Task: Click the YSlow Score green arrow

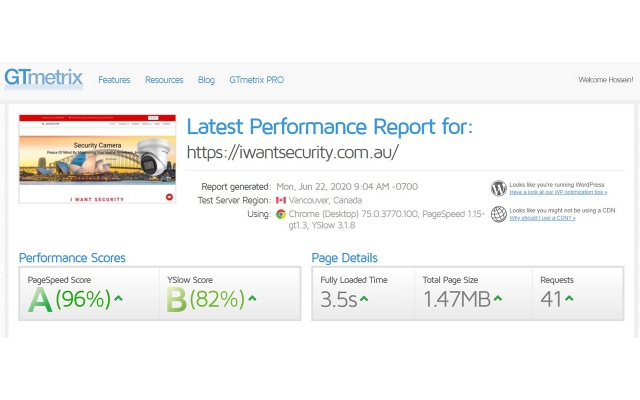Action: 252,298
